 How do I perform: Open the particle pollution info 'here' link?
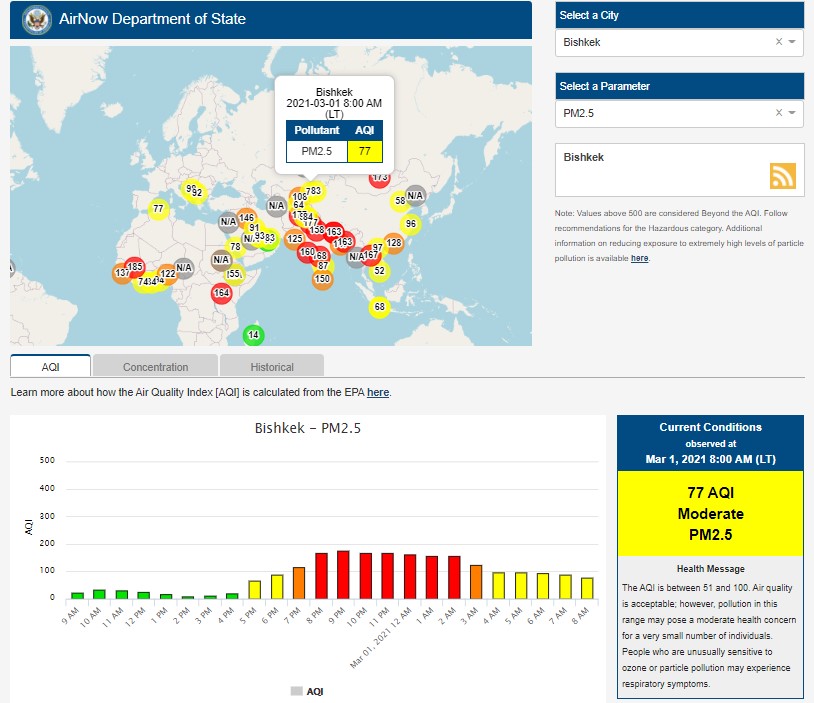pos(639,258)
